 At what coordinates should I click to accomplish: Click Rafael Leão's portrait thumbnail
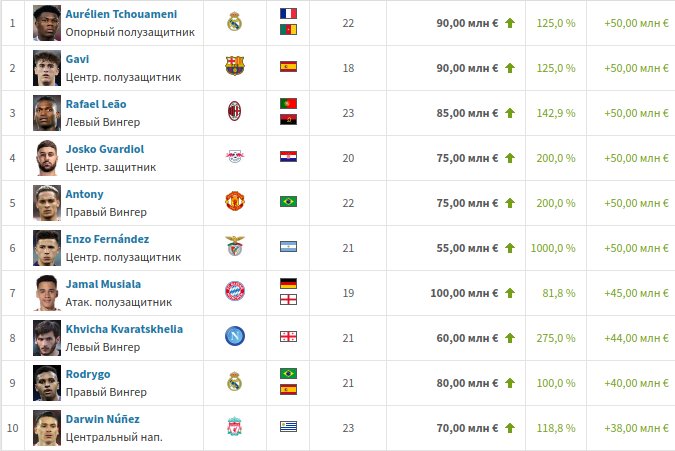tap(47, 113)
